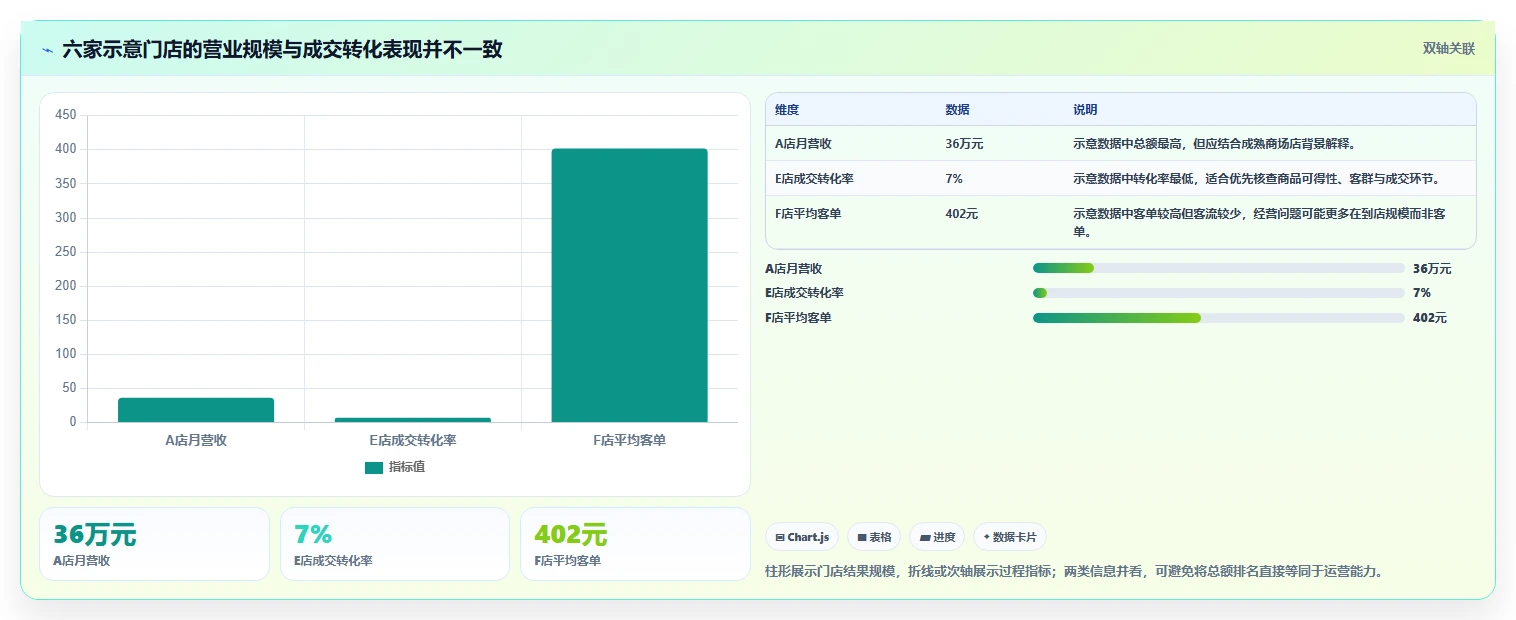
Task: Open the 7% KPI card
Action: [395, 544]
